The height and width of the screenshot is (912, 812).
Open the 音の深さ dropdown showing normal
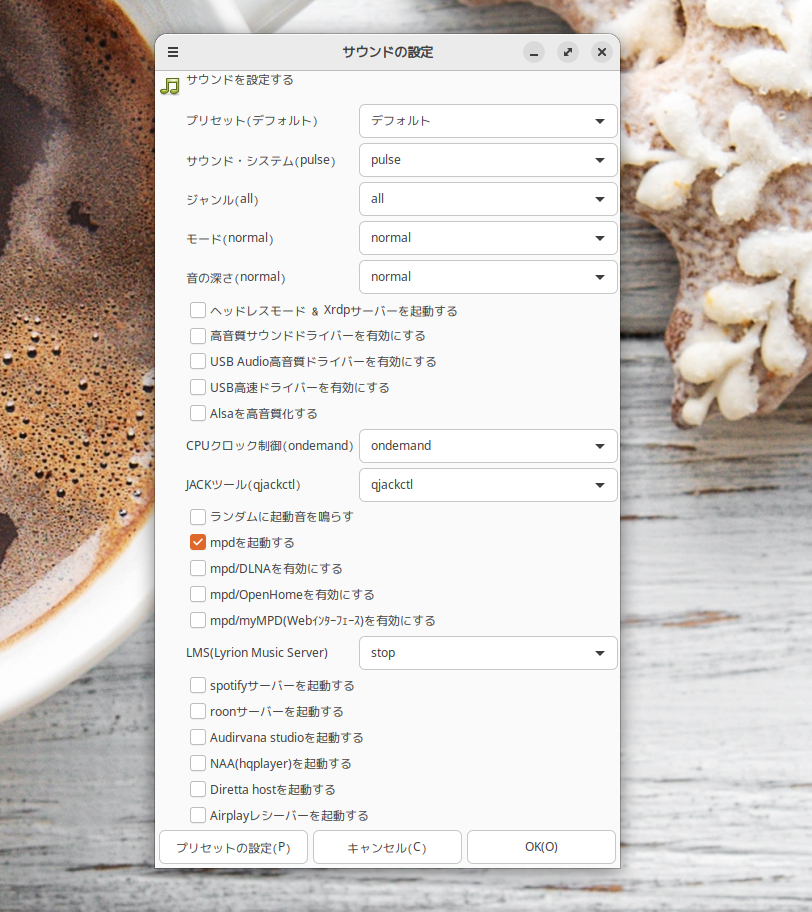pos(488,277)
